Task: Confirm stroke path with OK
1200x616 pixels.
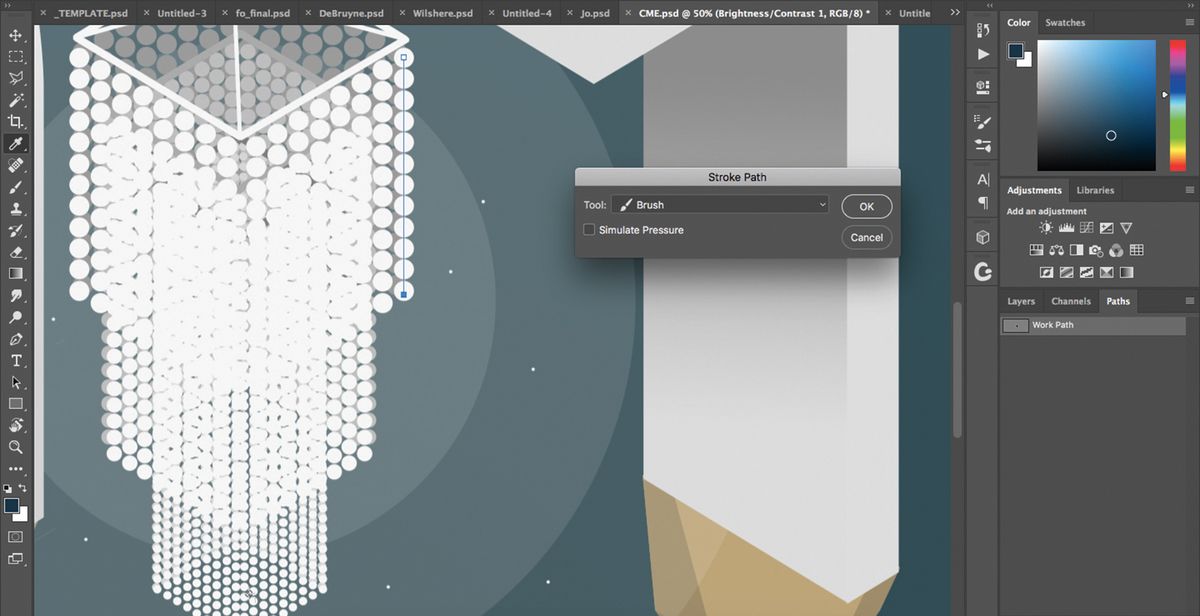Action: 866,206
